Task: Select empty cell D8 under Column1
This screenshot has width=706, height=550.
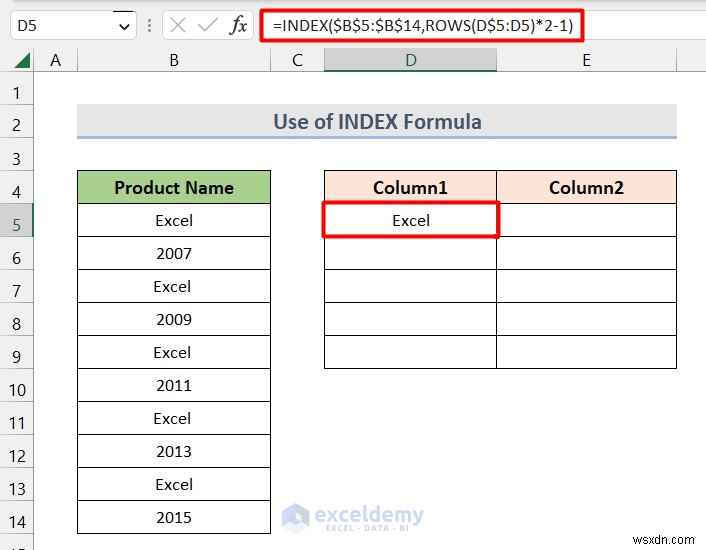Action: [410, 319]
